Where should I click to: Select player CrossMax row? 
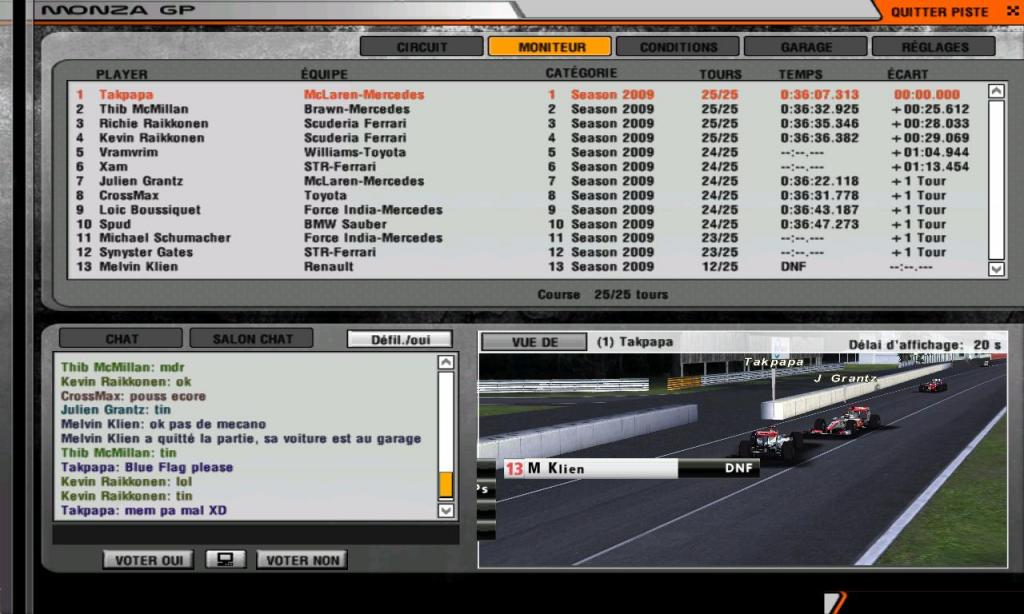[526, 195]
